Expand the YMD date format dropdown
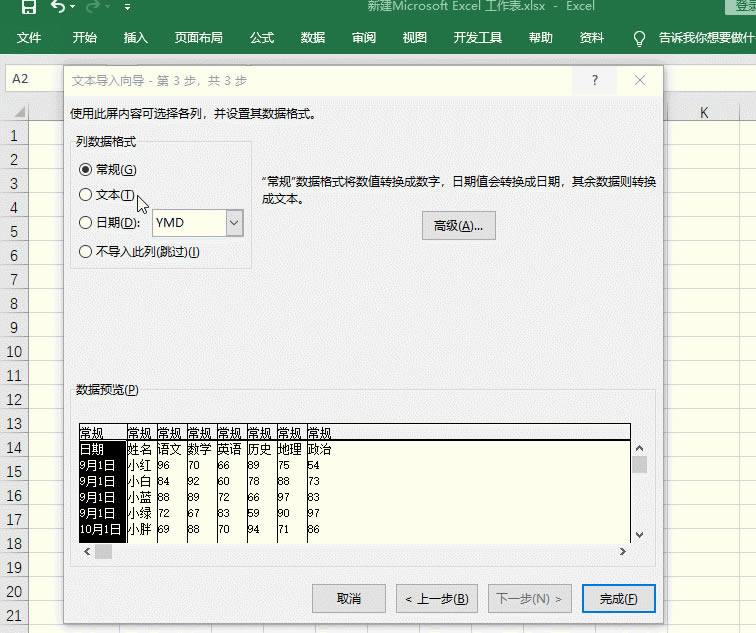Viewport: 756px width, 633px height. (234, 223)
